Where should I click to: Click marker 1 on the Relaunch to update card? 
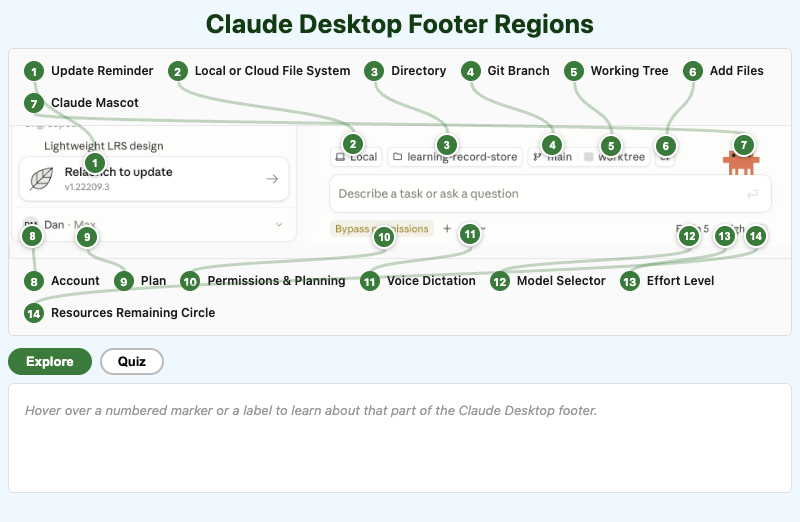coord(94,164)
